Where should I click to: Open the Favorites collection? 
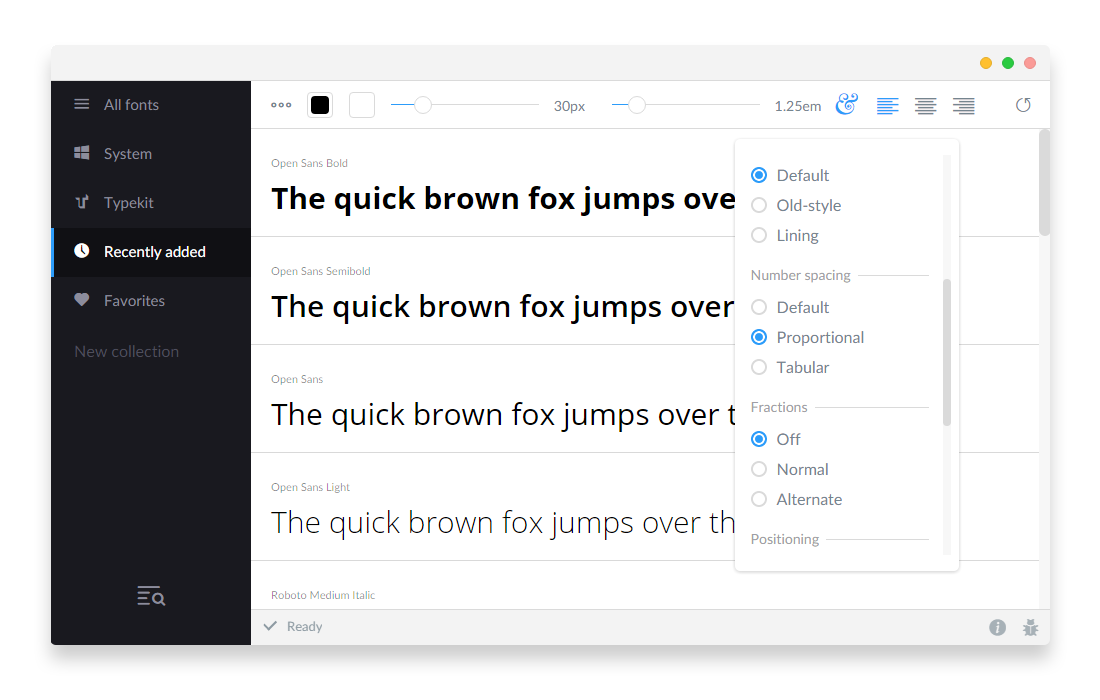coord(151,301)
